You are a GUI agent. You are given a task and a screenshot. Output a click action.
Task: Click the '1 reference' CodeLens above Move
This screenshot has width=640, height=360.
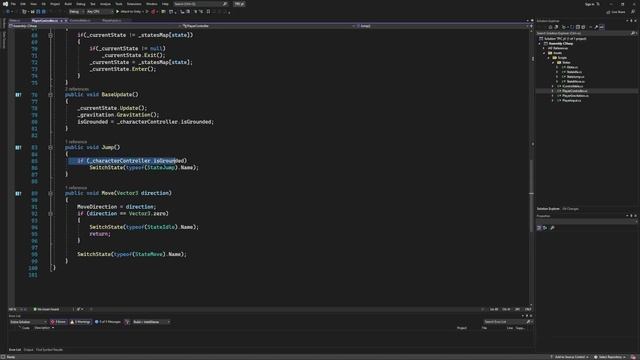coord(76,188)
